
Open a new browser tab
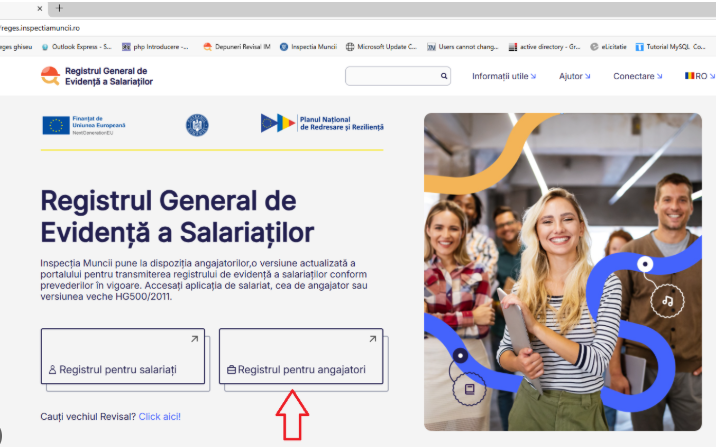[x=59, y=8]
